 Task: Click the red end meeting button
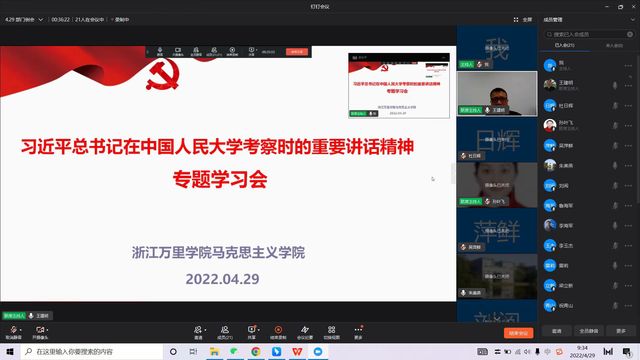click(x=518, y=333)
